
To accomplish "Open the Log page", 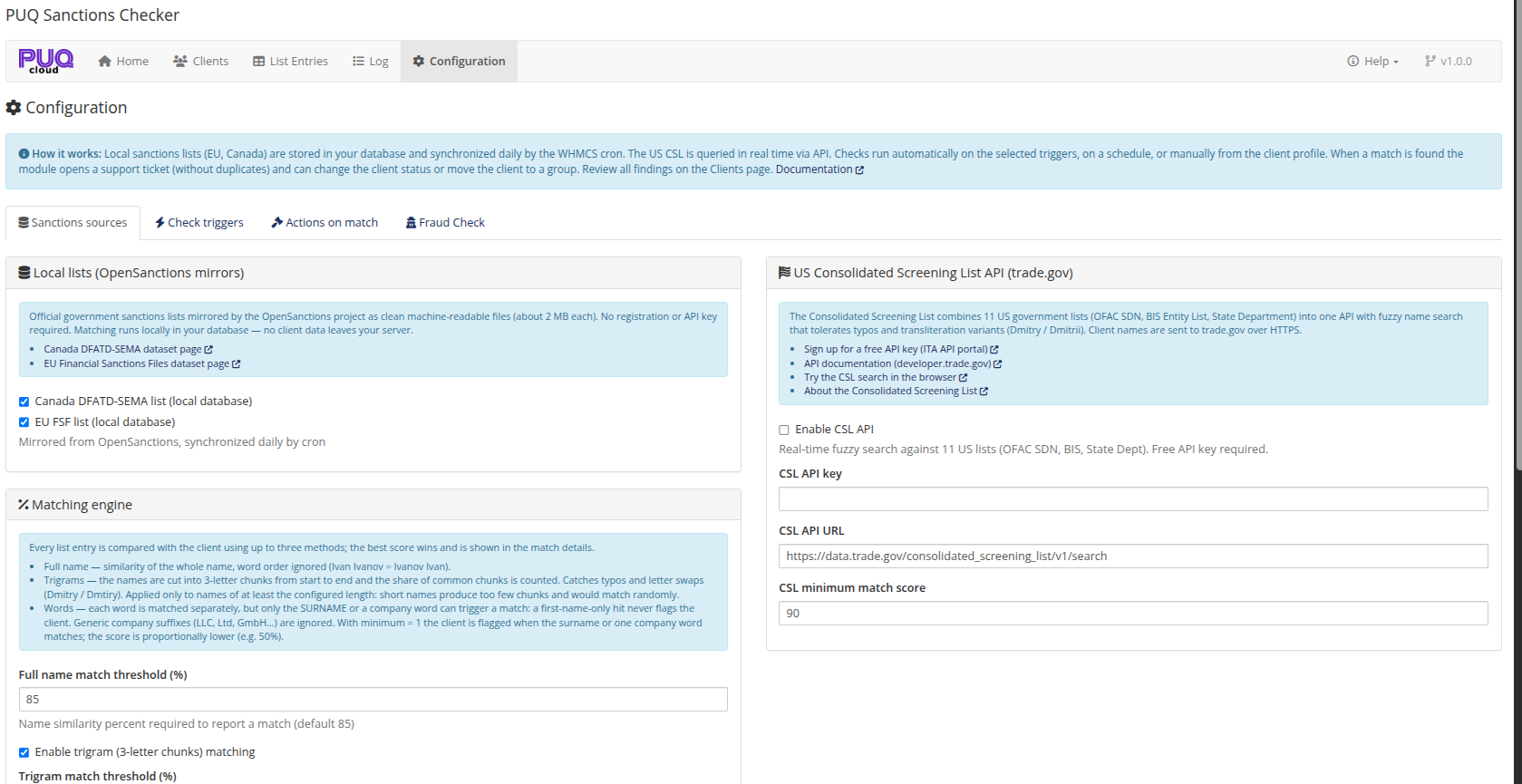I will click(x=370, y=61).
